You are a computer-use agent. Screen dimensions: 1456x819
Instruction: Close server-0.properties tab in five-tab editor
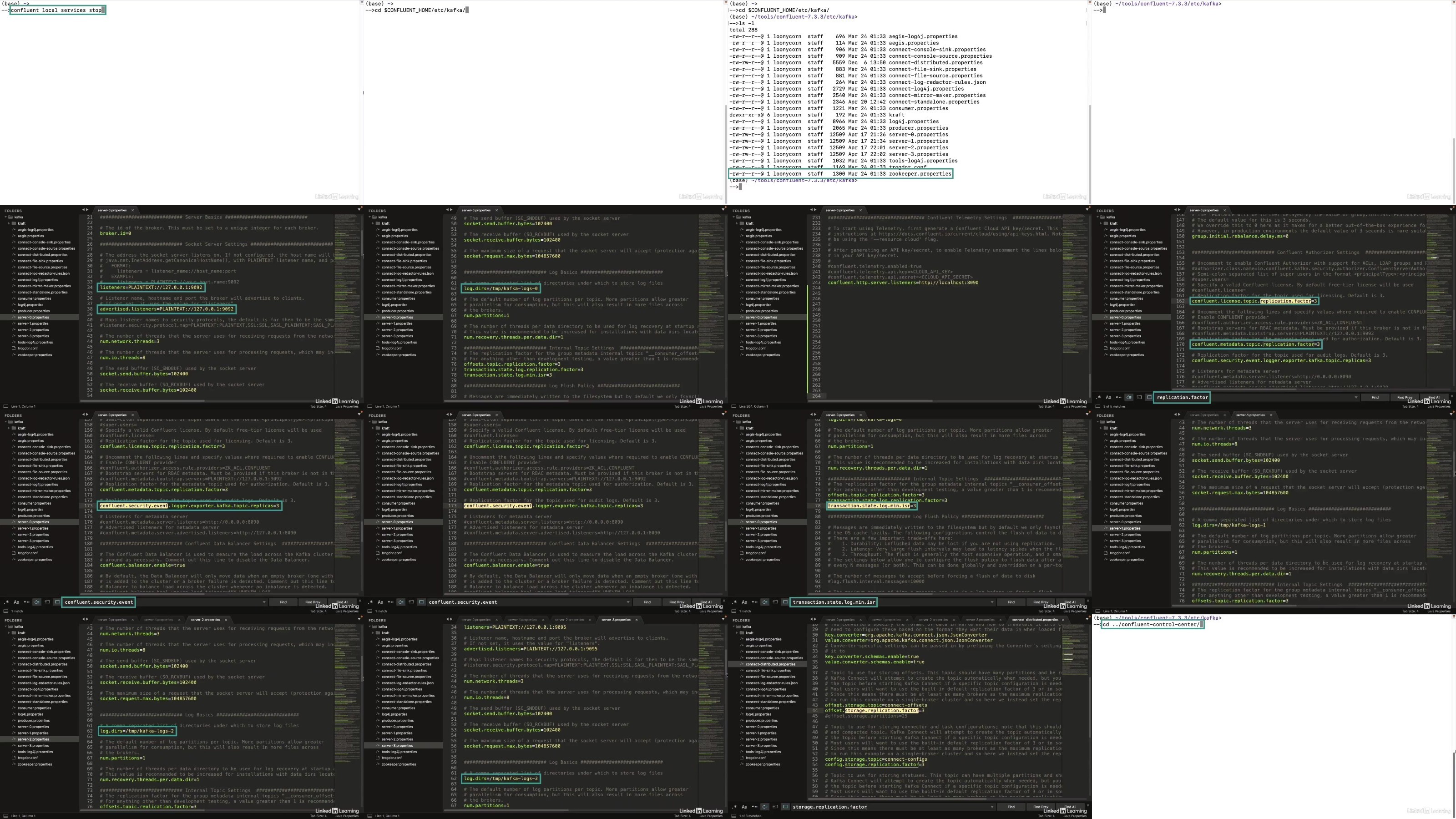861,620
